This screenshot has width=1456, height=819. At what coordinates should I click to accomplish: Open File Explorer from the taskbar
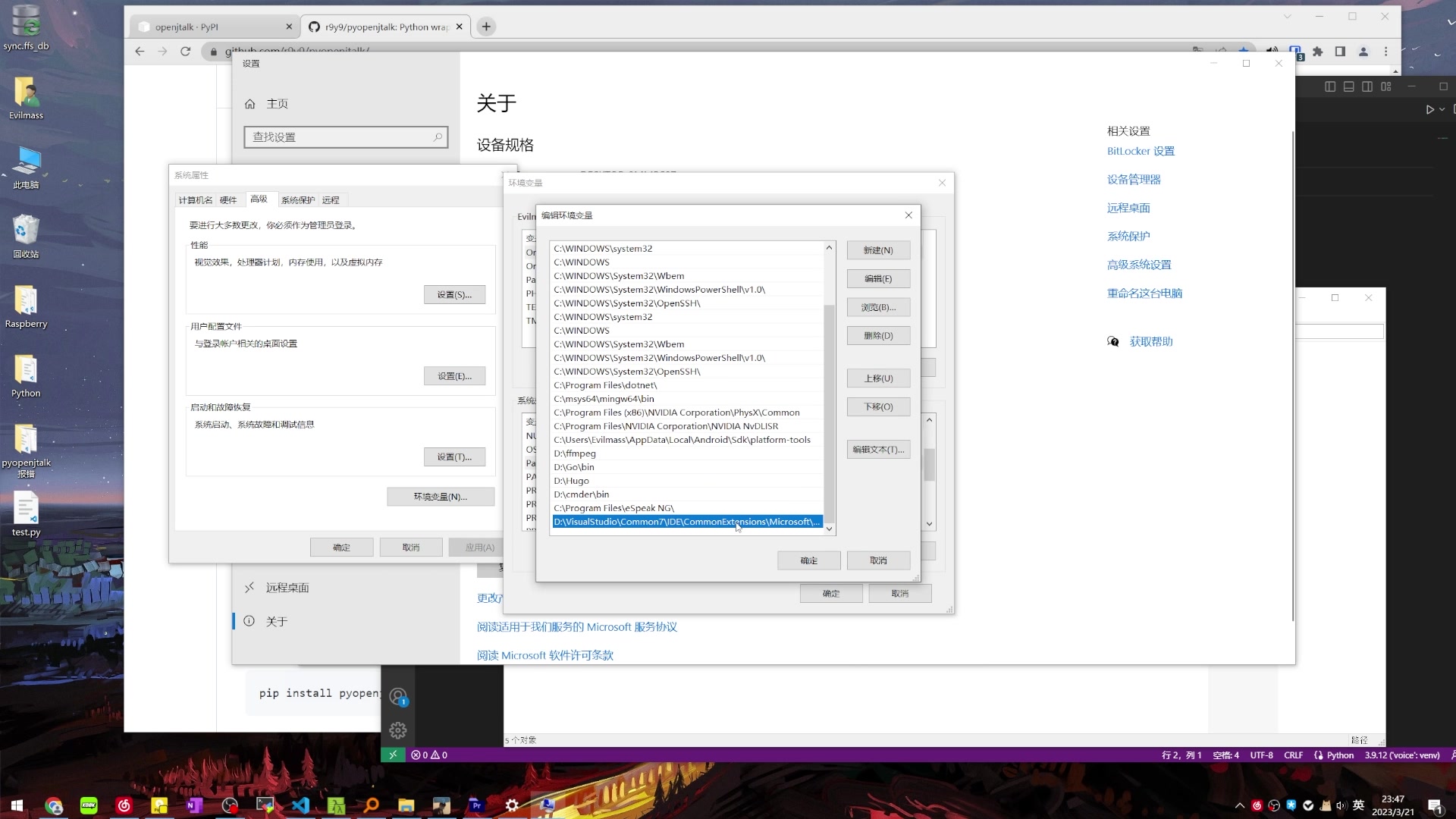(x=406, y=805)
